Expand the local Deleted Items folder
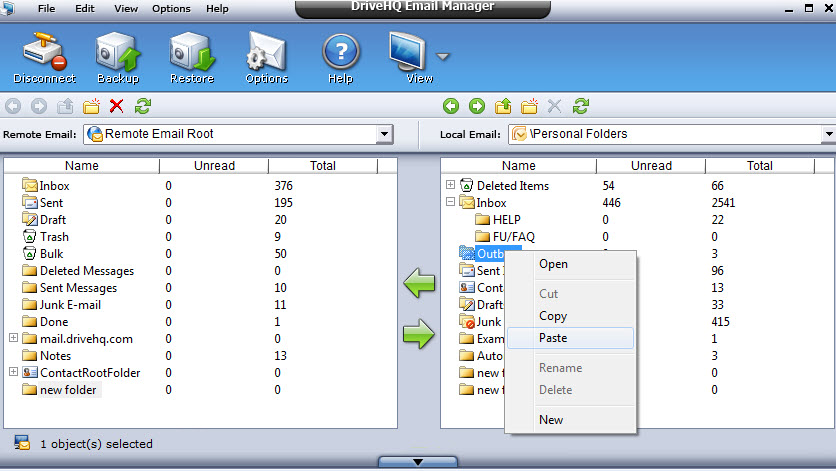 [451, 185]
